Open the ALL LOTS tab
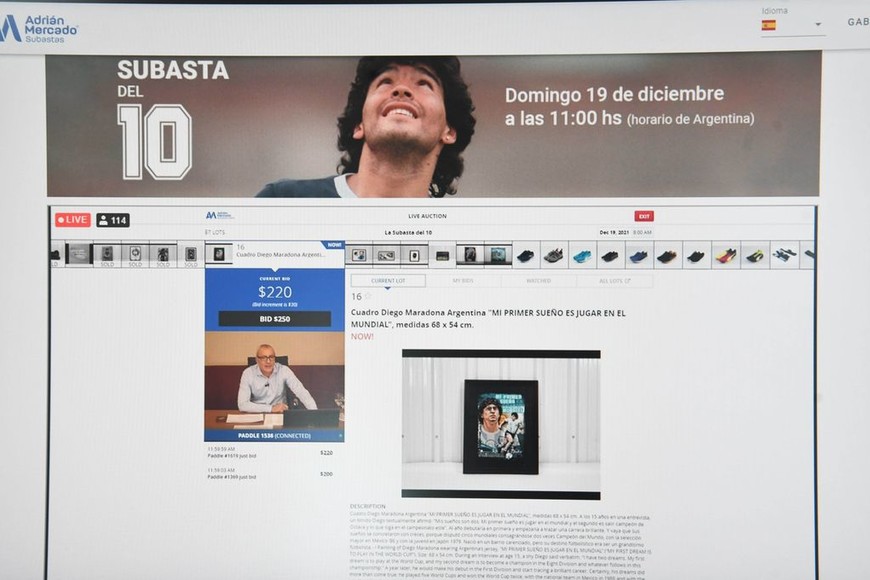Screen dimensions: 870x580 (614, 281)
